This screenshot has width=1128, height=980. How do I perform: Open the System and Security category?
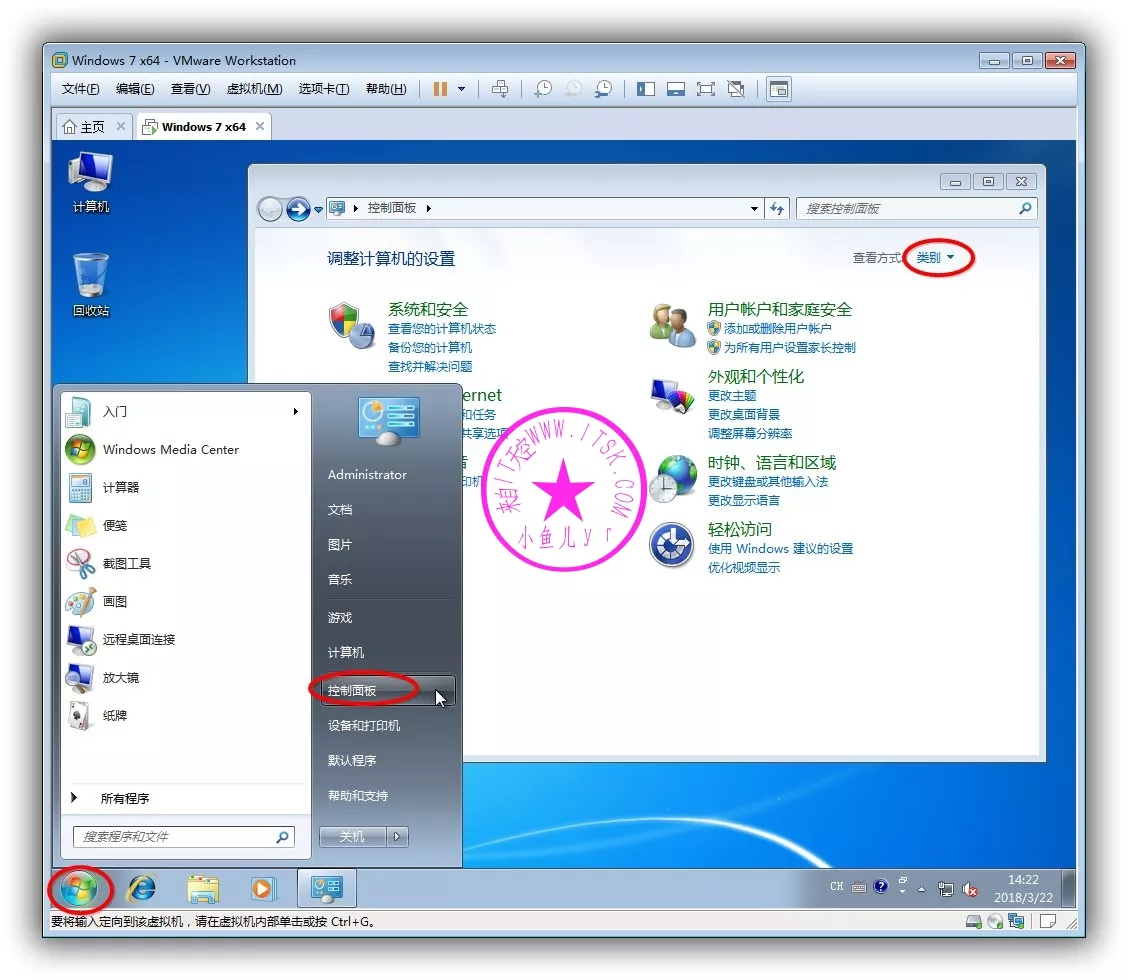tap(428, 309)
